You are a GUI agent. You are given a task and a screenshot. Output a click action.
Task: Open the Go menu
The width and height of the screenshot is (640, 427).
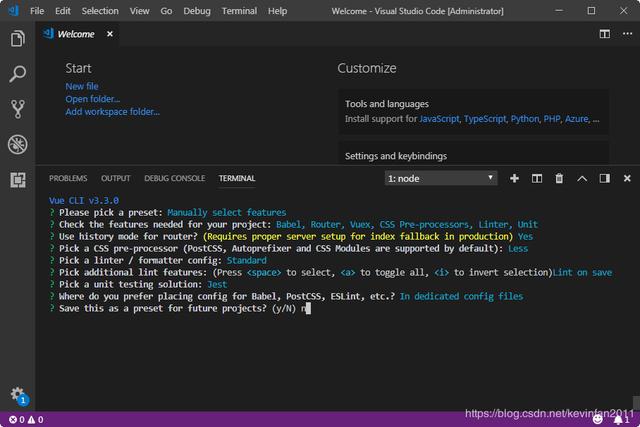point(166,11)
